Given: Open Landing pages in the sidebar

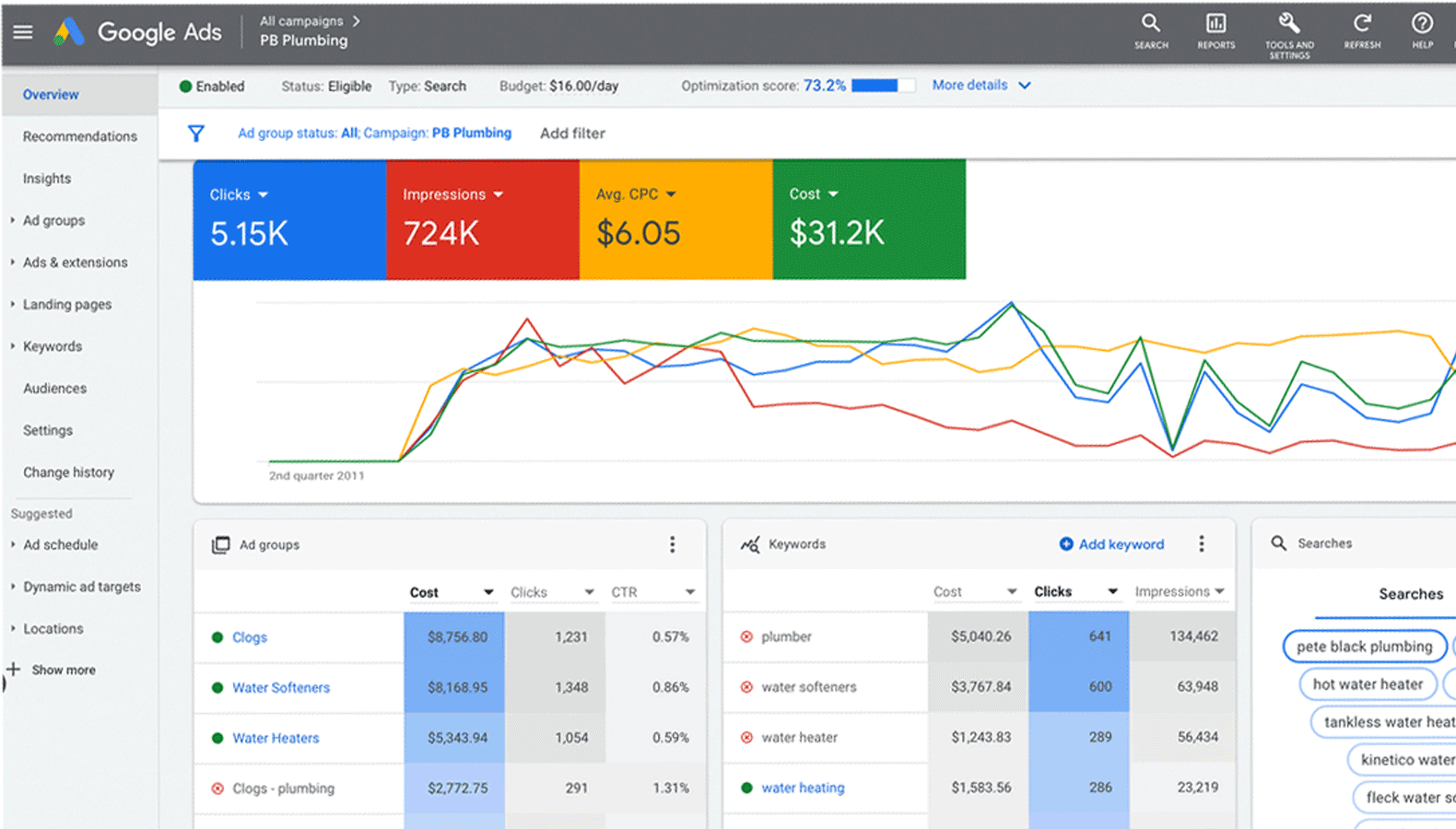Looking at the screenshot, I should point(67,305).
